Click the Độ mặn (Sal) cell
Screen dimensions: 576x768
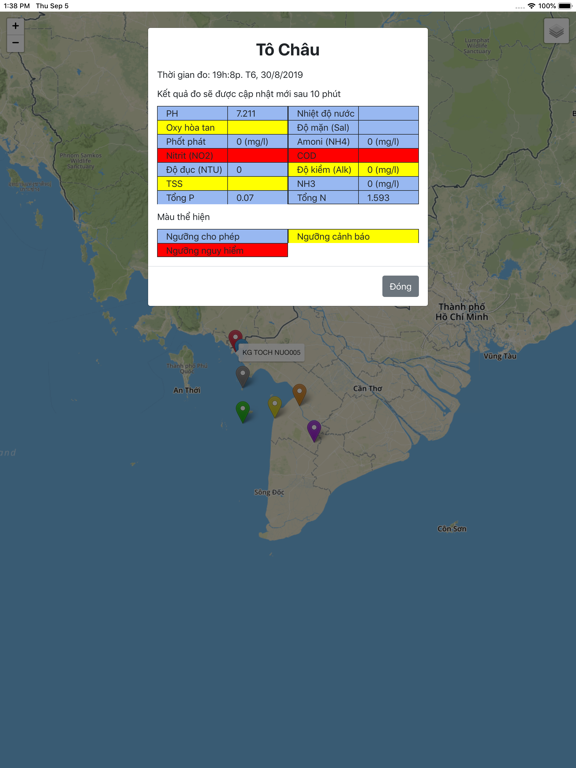[323, 127]
